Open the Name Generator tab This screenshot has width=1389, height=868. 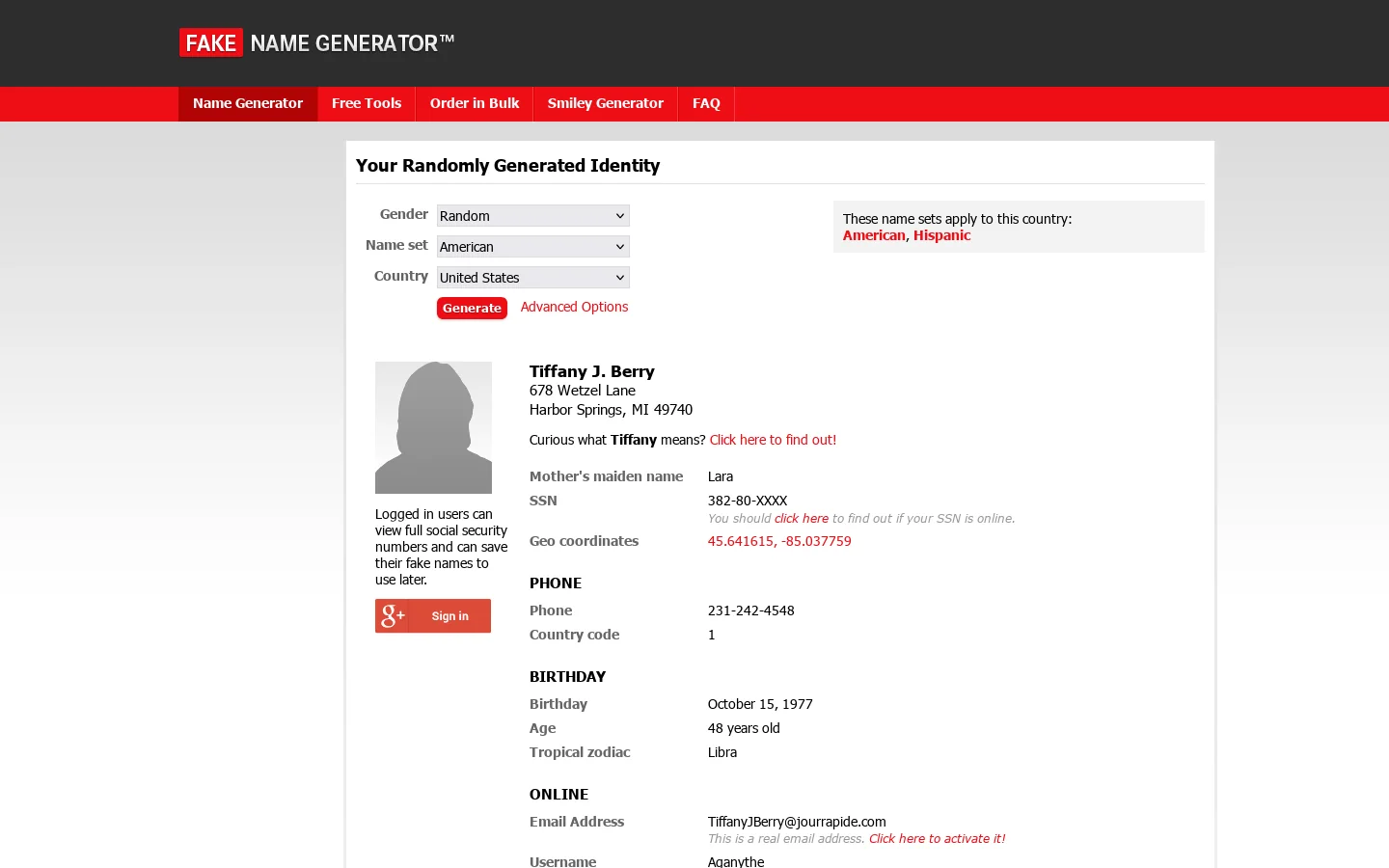[x=248, y=103]
